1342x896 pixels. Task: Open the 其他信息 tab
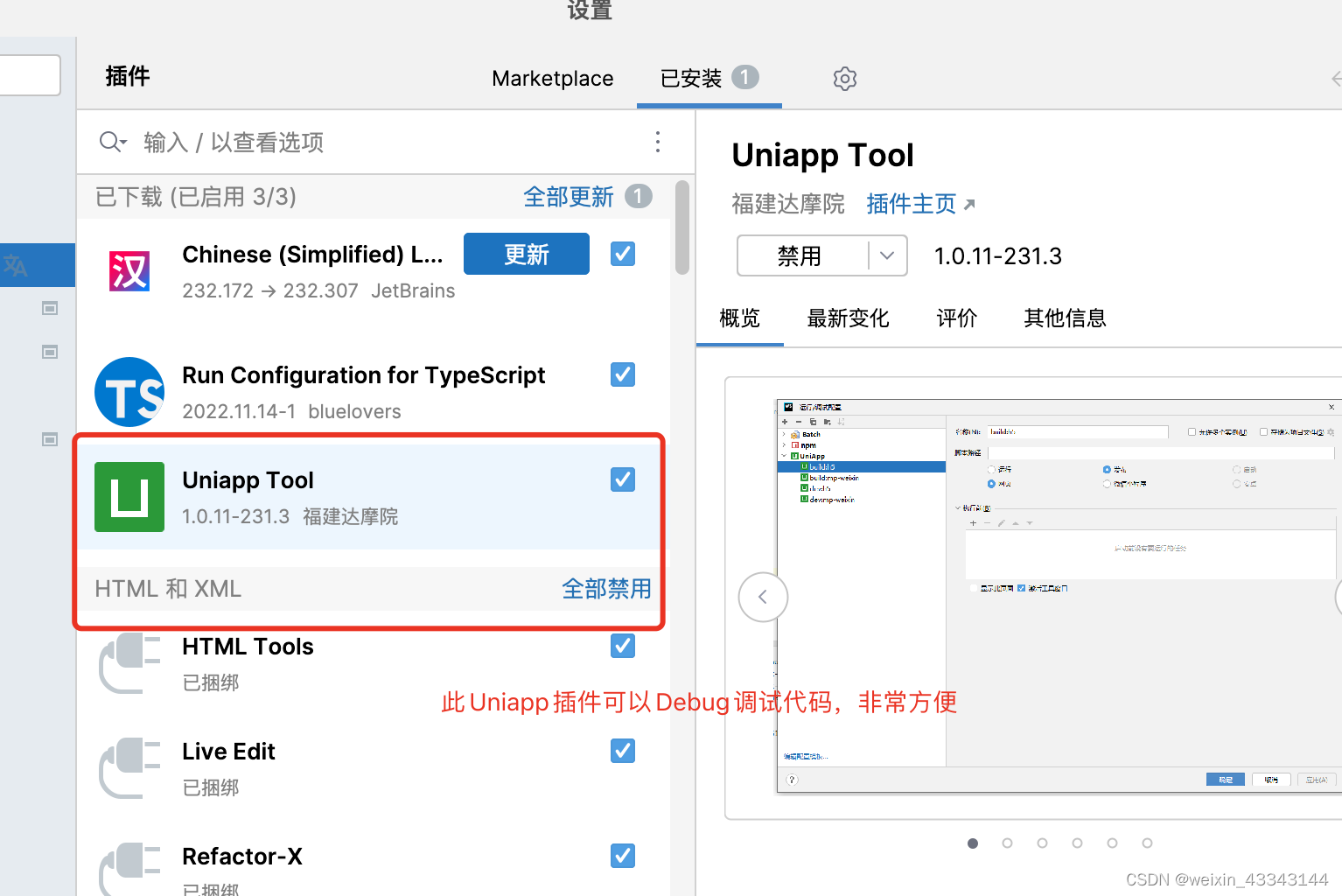click(x=1066, y=318)
